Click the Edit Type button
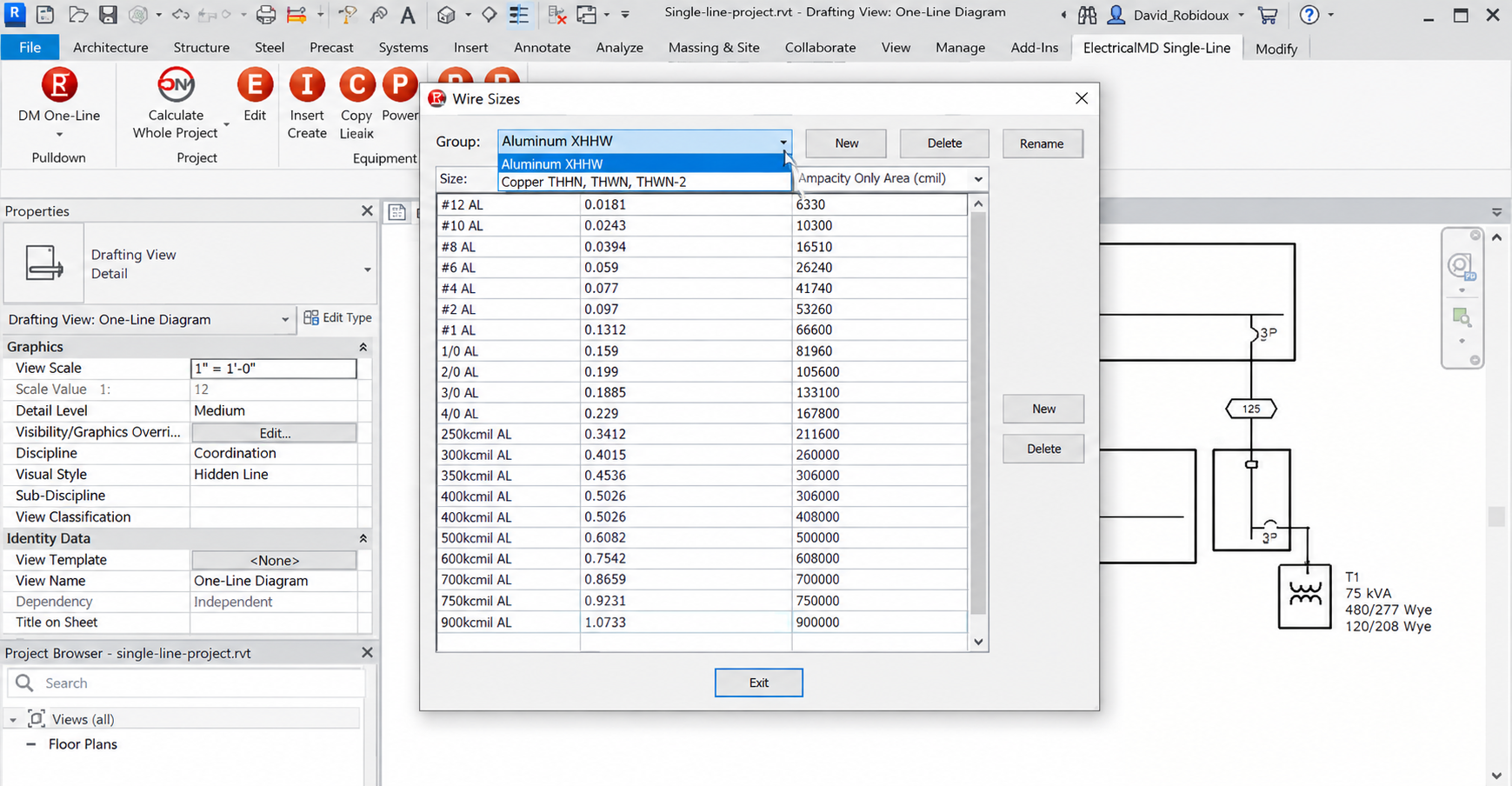 click(x=337, y=318)
